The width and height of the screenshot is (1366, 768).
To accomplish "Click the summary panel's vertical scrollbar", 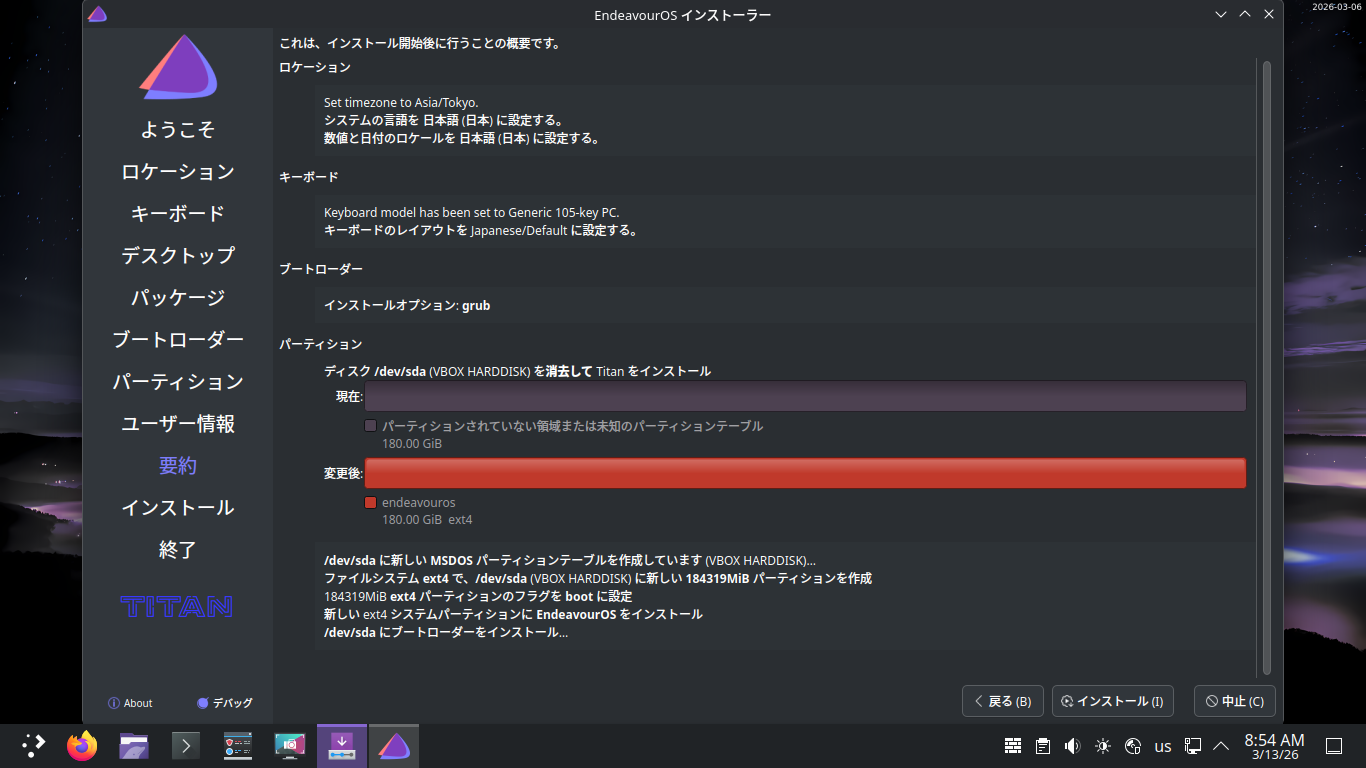I will tap(1266, 366).
